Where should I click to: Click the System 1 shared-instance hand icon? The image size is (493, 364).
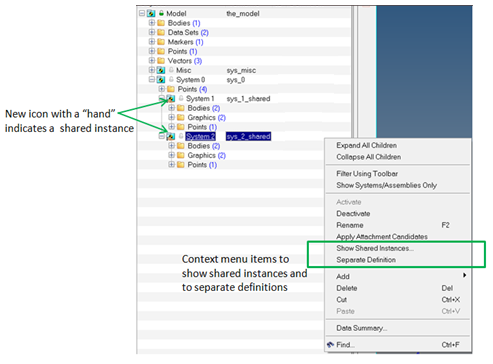(171, 99)
